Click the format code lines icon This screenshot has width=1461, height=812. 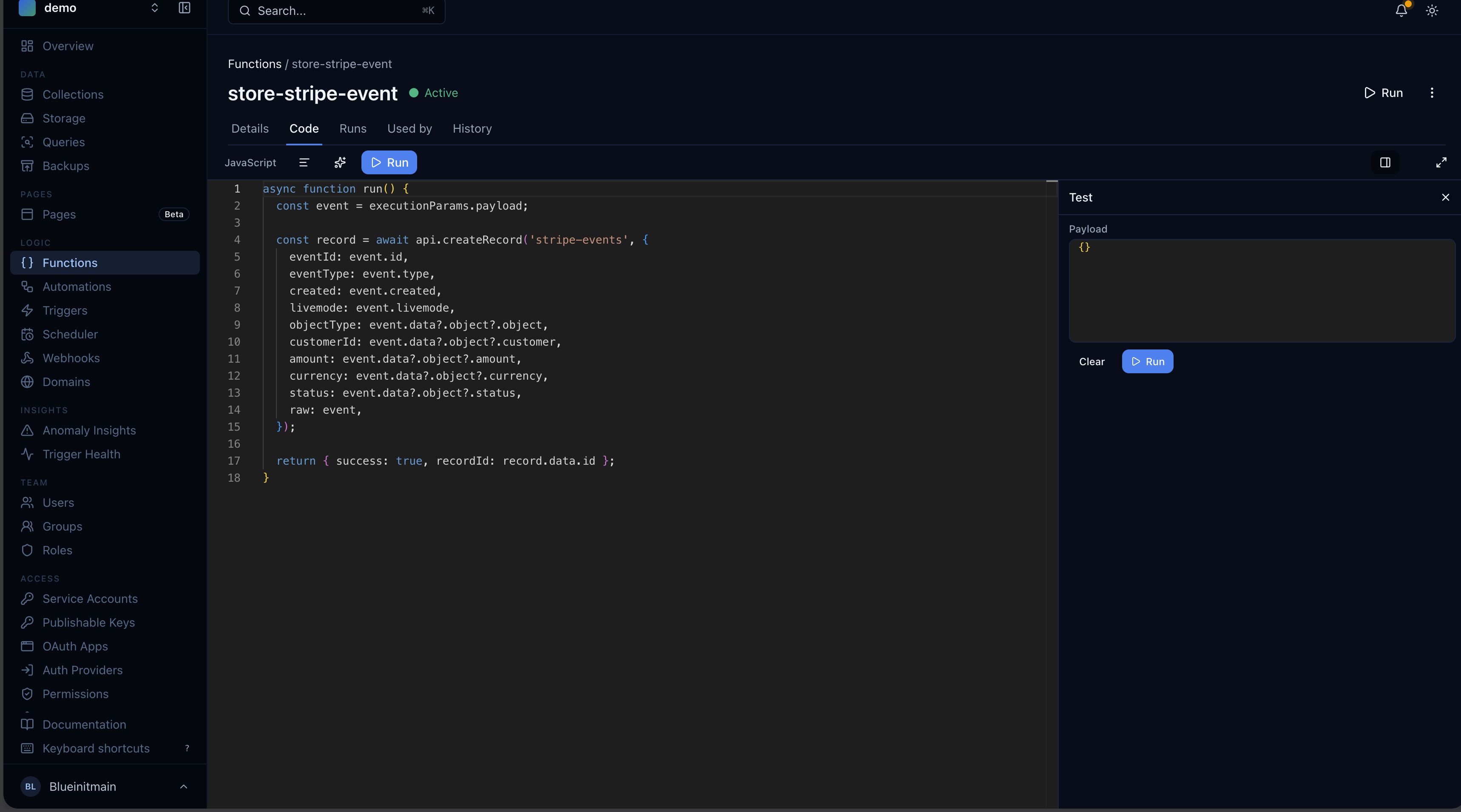[x=304, y=163]
